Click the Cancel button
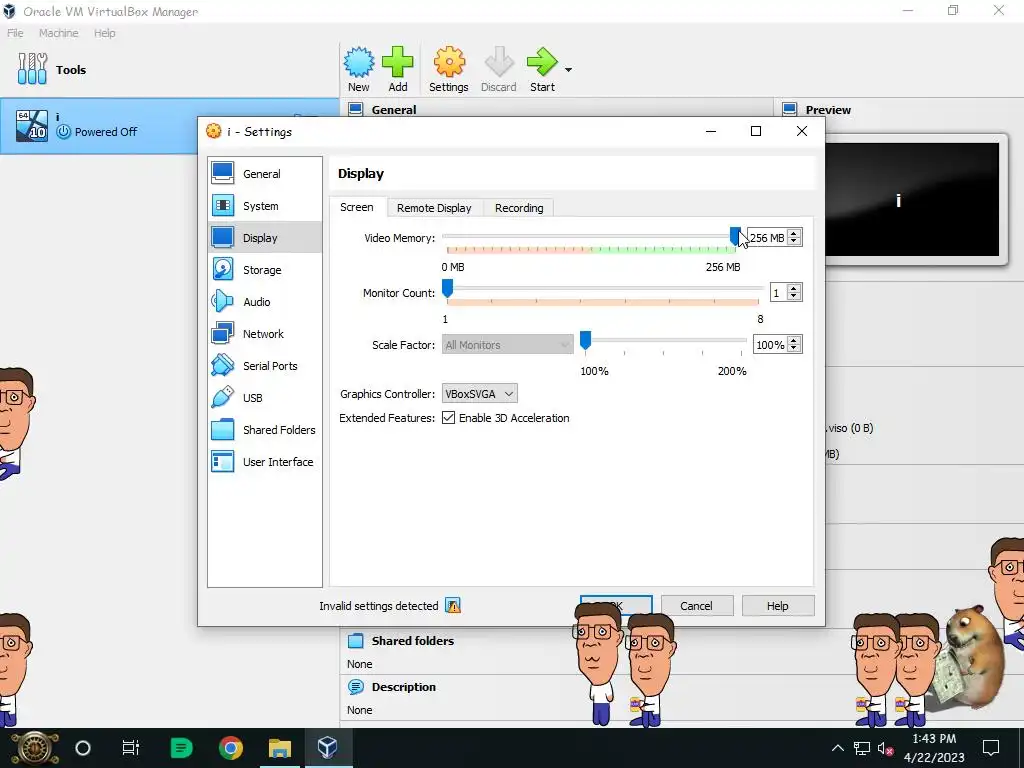The image size is (1024, 768). 696,605
